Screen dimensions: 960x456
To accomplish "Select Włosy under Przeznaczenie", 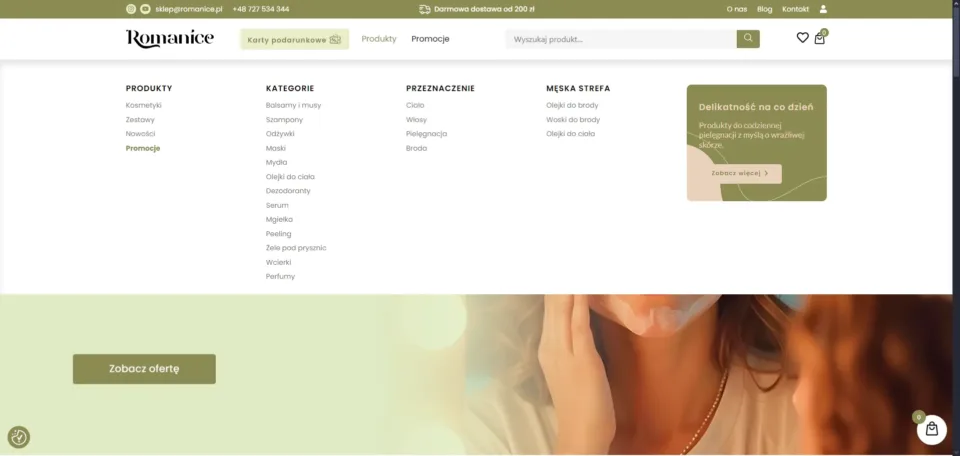I will [416, 119].
